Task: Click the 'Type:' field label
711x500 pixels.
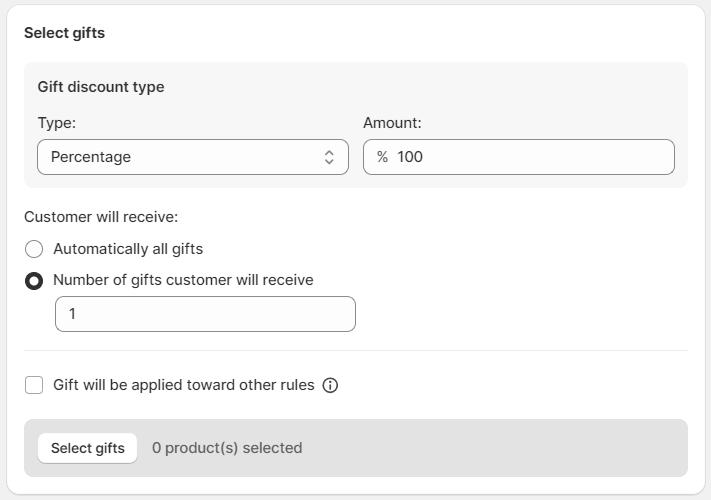Action: 57,123
